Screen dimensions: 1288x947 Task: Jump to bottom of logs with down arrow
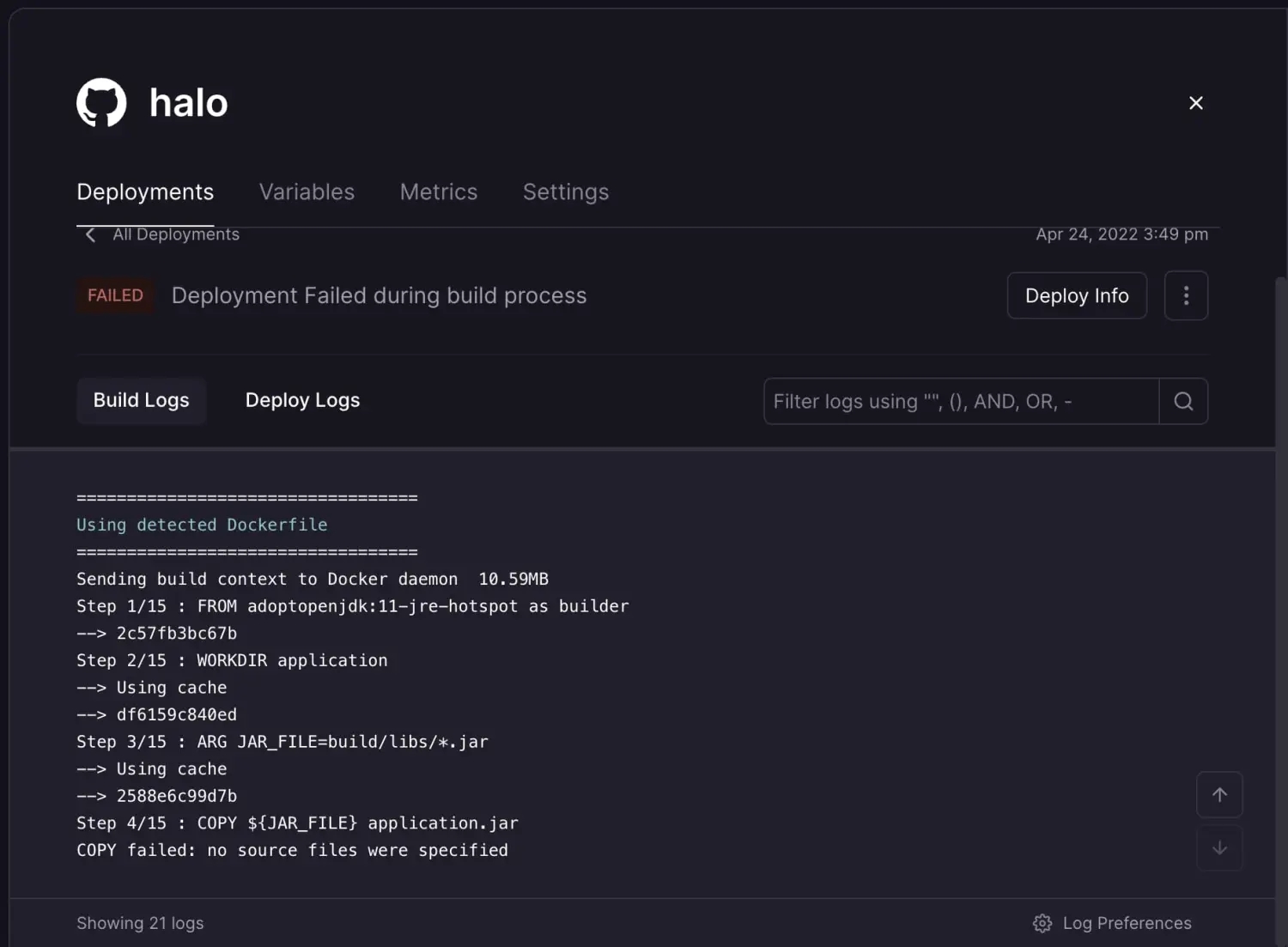pyautogui.click(x=1219, y=847)
